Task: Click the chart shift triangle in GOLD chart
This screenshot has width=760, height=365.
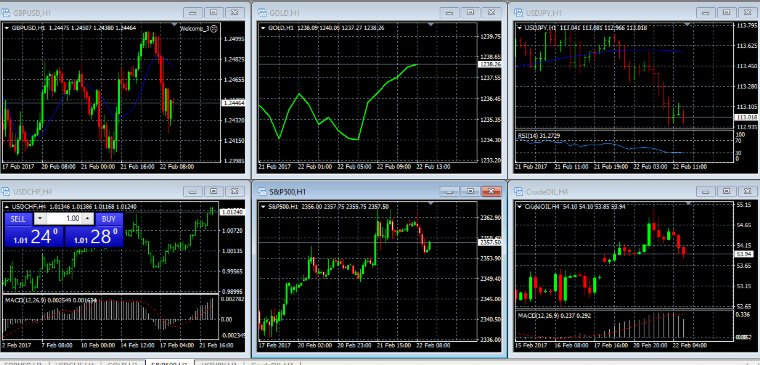Action: click(x=431, y=24)
